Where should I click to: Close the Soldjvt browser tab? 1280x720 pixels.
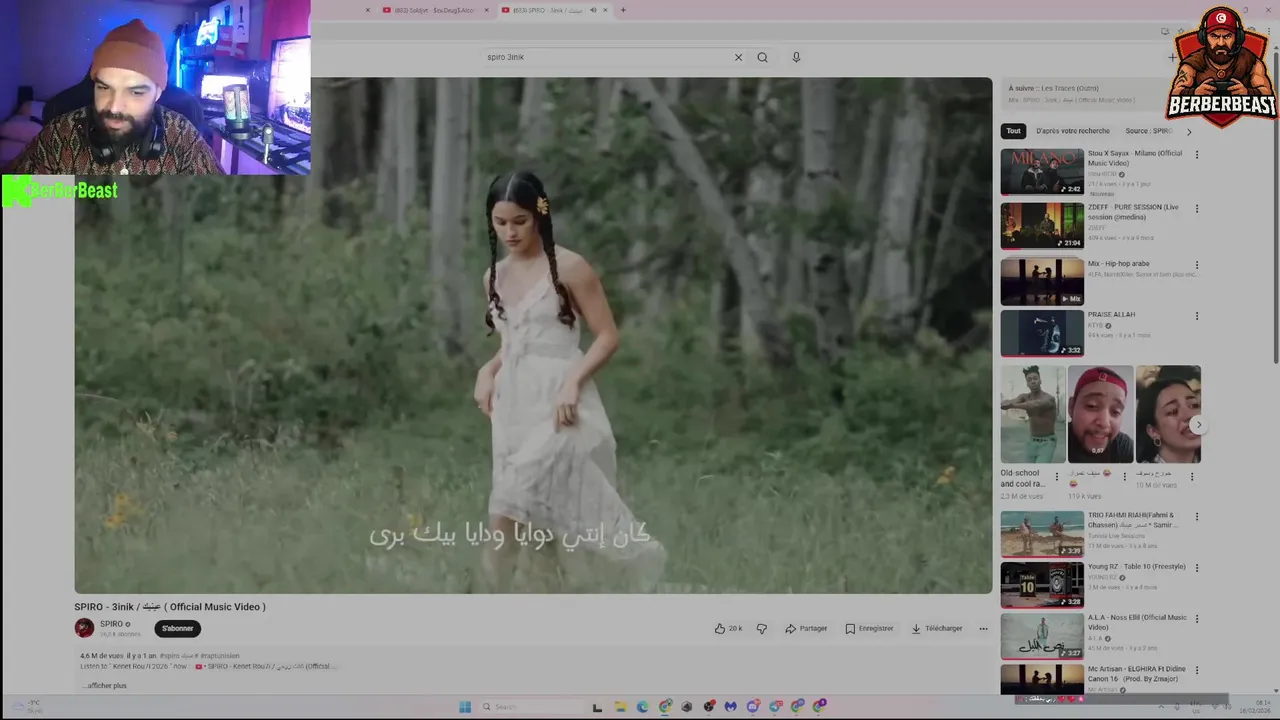(x=487, y=10)
